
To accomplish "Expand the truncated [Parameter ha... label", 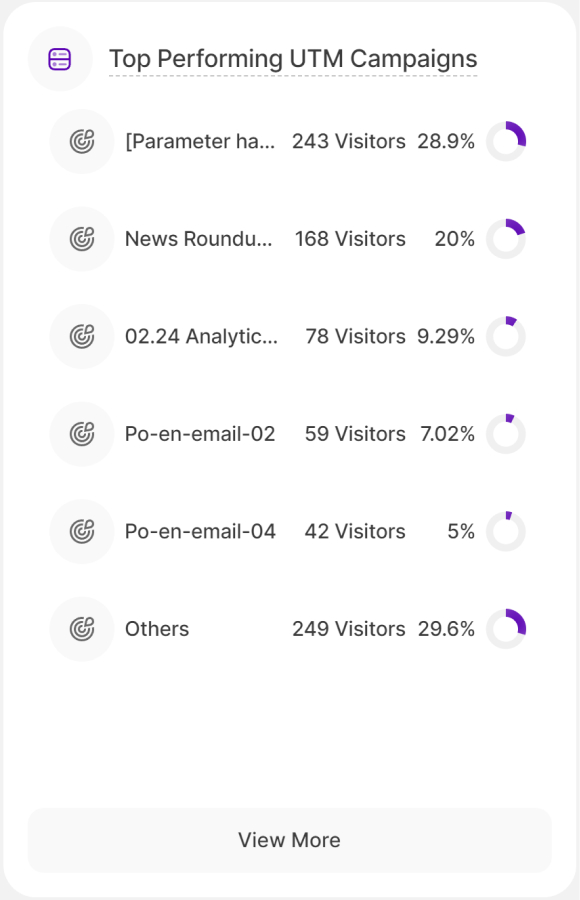I will tap(200, 141).
